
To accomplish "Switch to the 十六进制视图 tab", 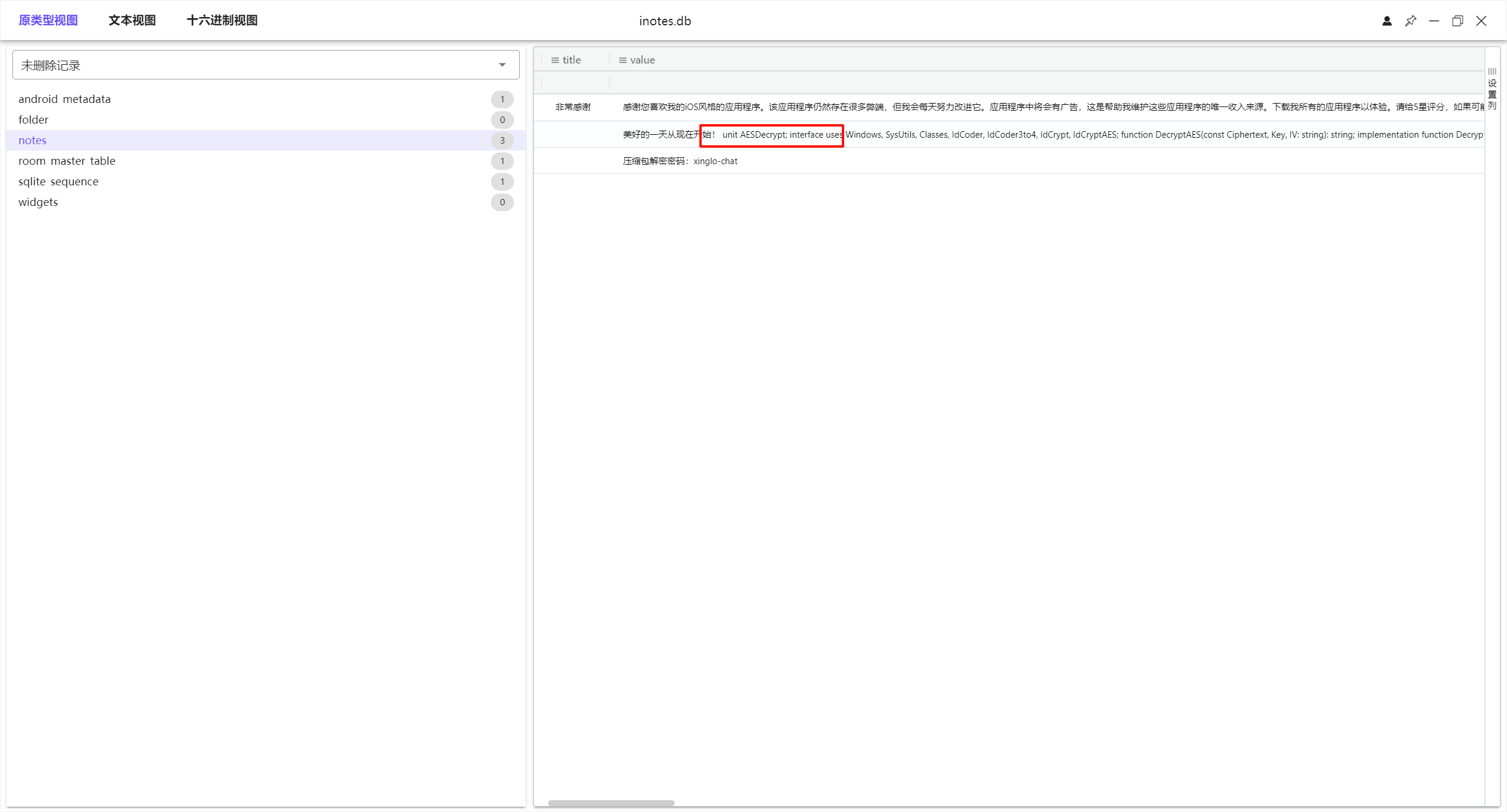I will 222,21.
